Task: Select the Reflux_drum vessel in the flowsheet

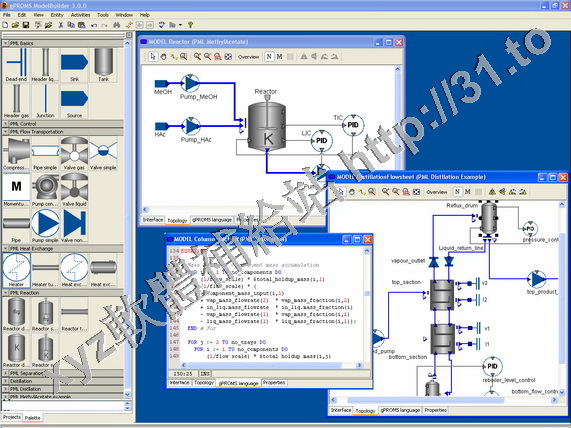Action: (x=489, y=219)
